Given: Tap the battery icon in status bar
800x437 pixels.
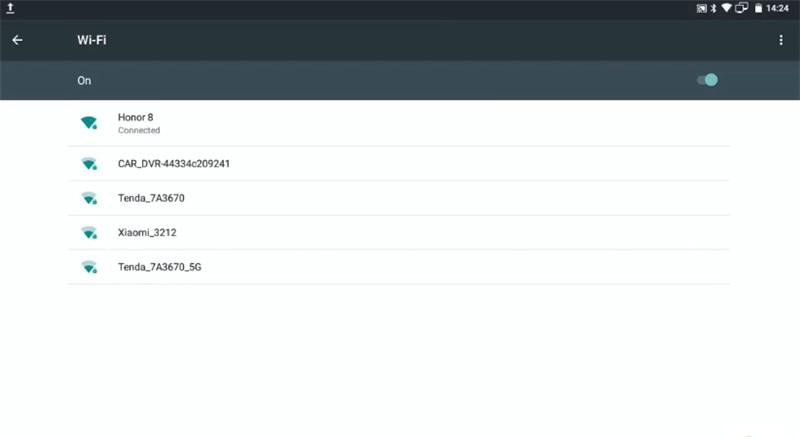Looking at the screenshot, I should click(759, 8).
